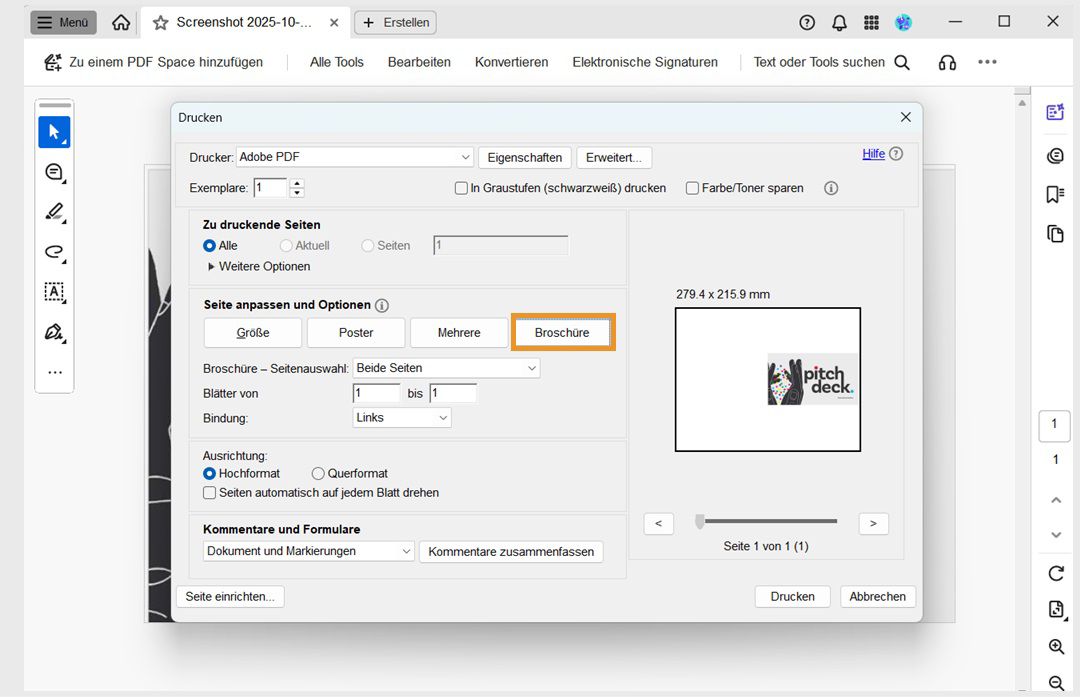Rotate the page view icon

point(1056,573)
